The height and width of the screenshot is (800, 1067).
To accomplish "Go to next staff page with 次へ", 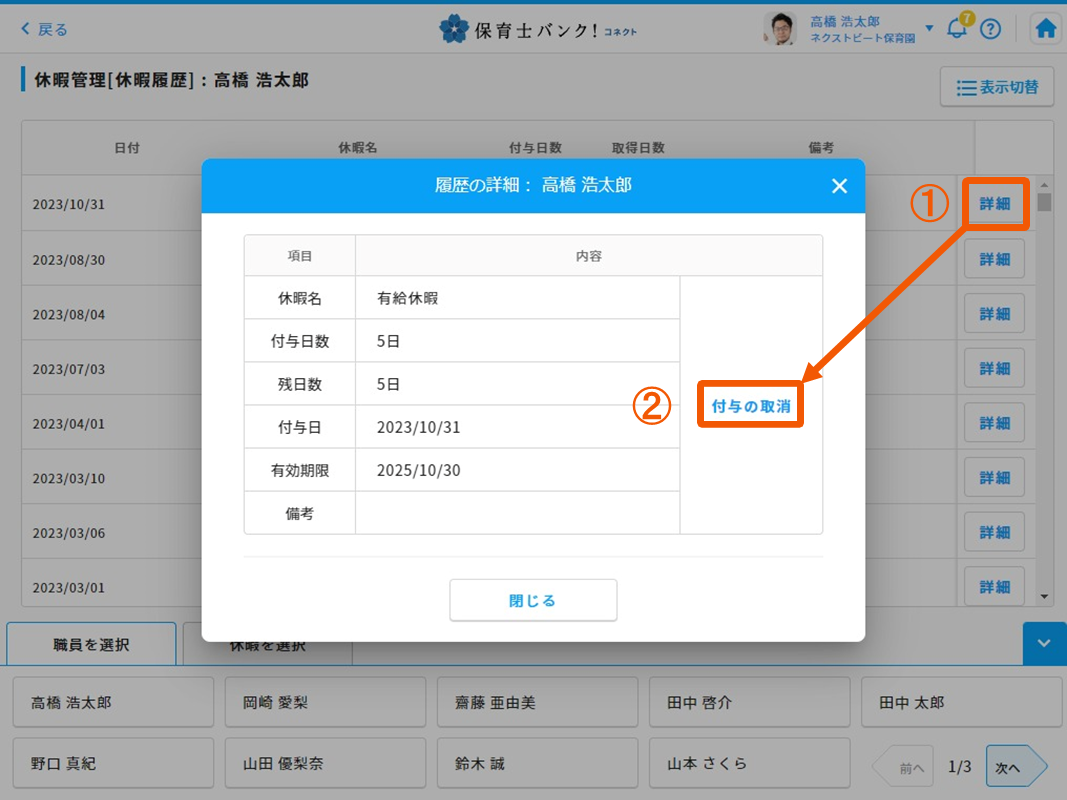I will point(1012,767).
